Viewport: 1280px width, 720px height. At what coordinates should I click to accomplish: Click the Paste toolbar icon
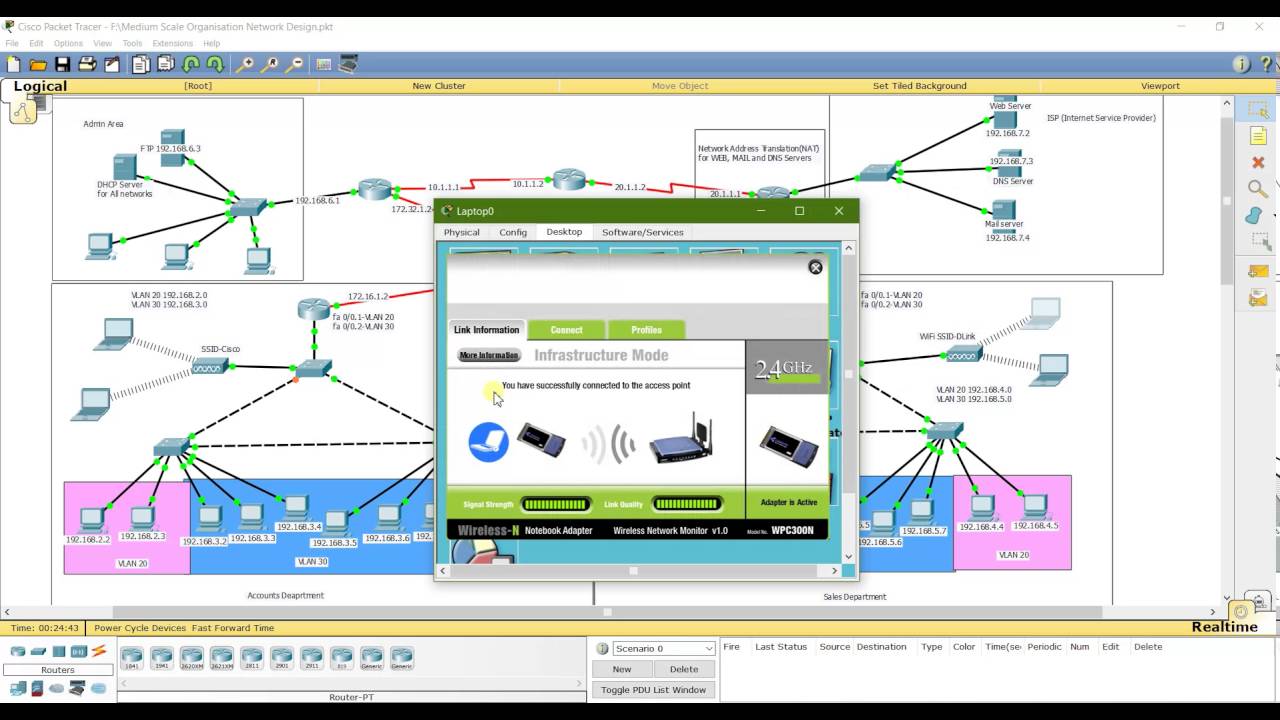165,64
